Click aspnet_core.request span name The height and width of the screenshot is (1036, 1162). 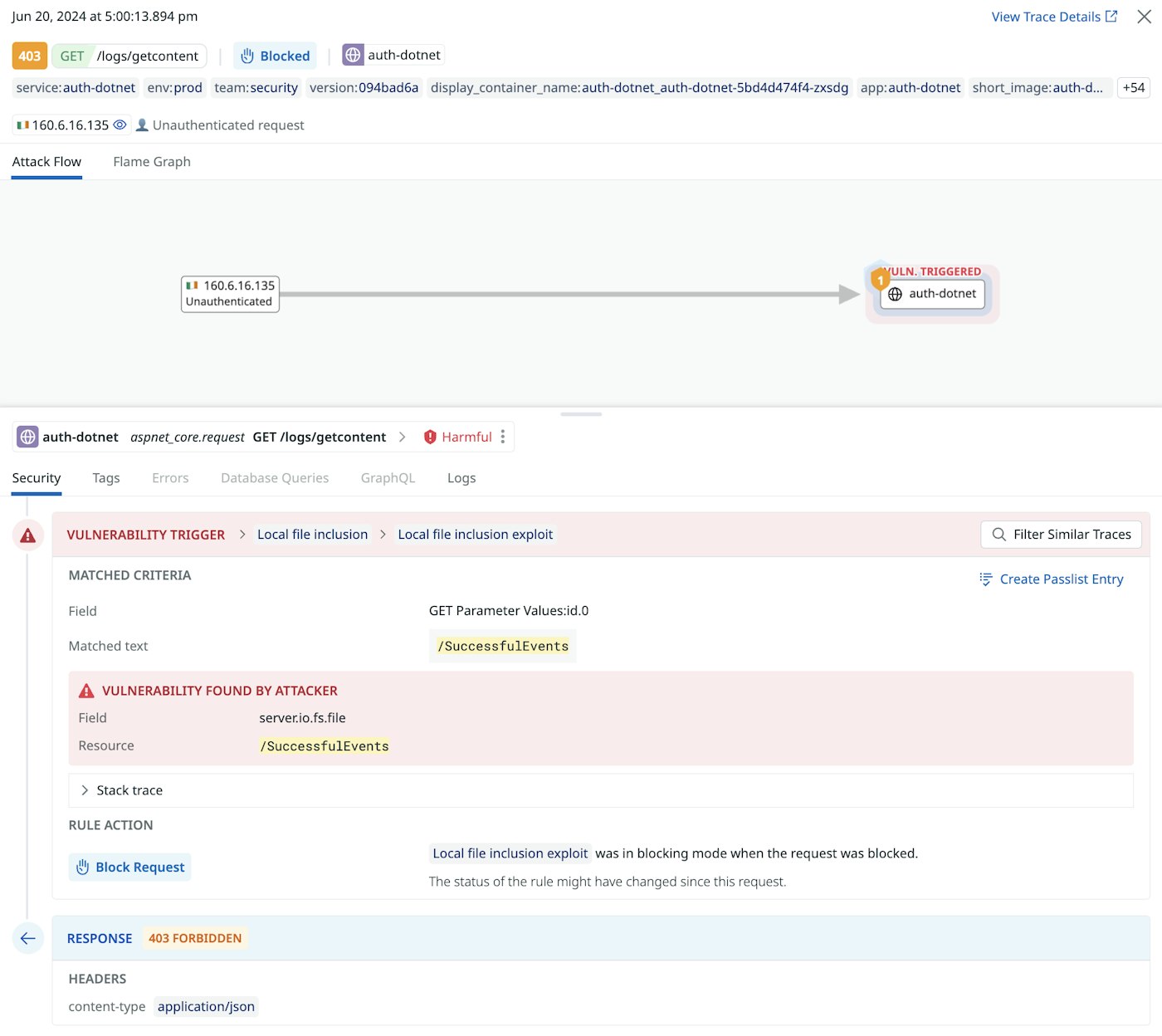coord(188,437)
